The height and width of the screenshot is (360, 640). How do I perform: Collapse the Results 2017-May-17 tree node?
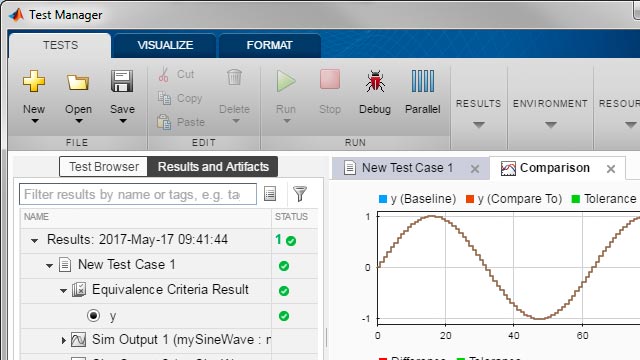[x=35, y=241]
